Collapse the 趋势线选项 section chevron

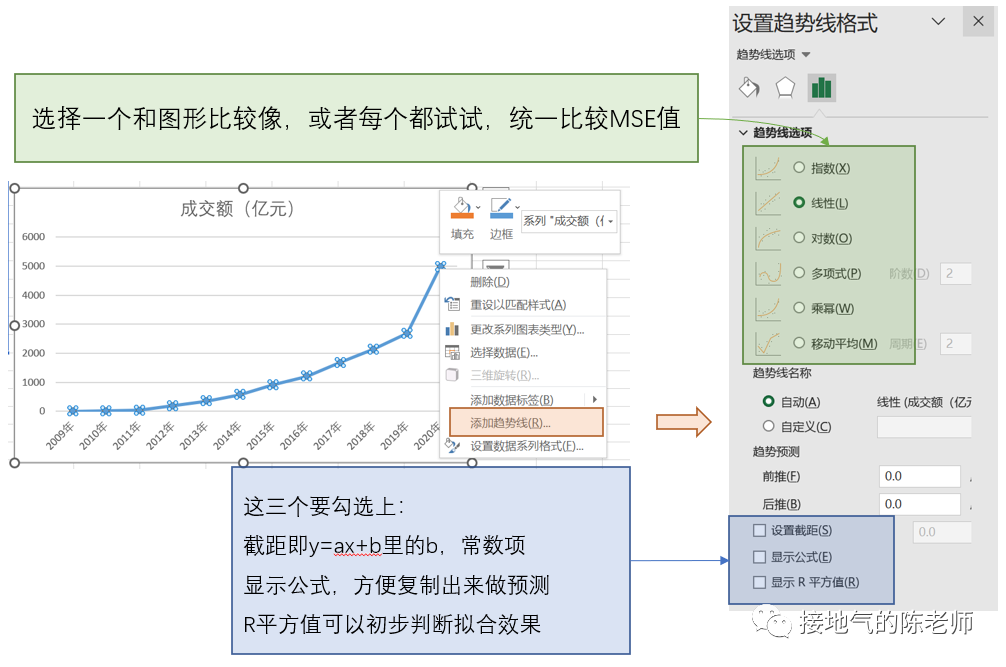point(743,133)
